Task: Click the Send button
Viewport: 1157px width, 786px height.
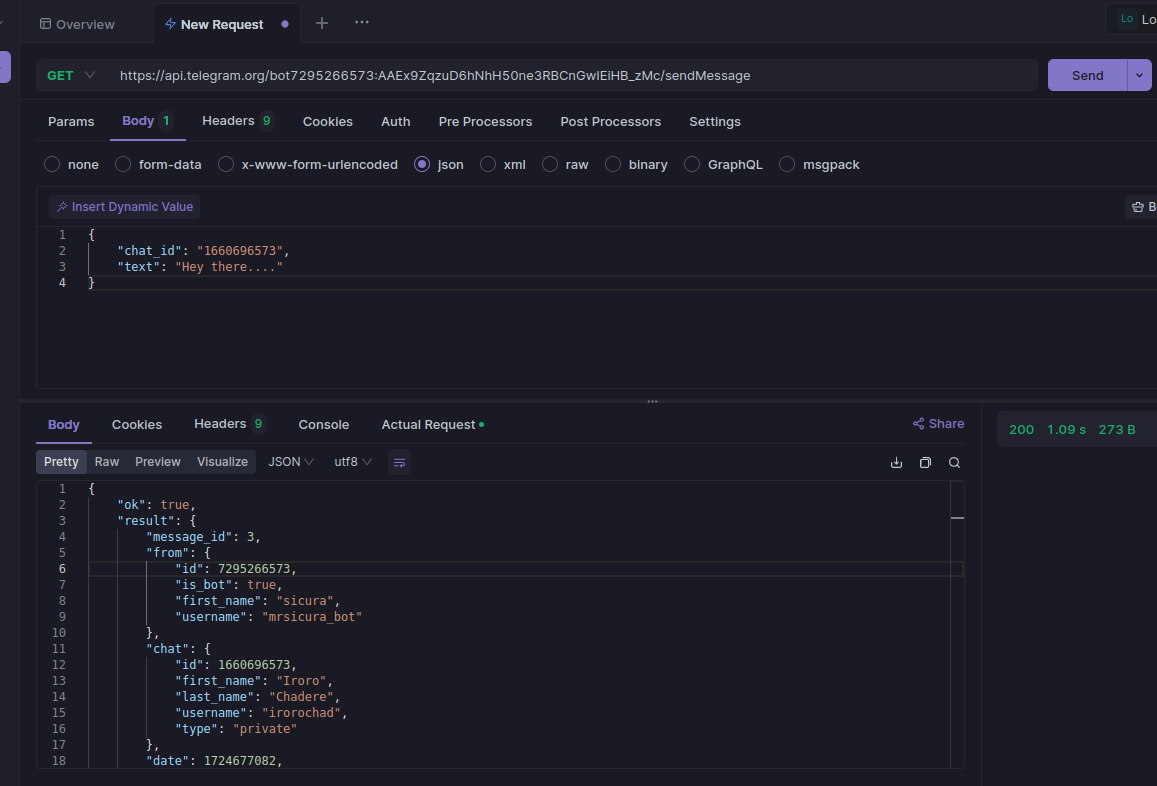Action: coord(1087,75)
